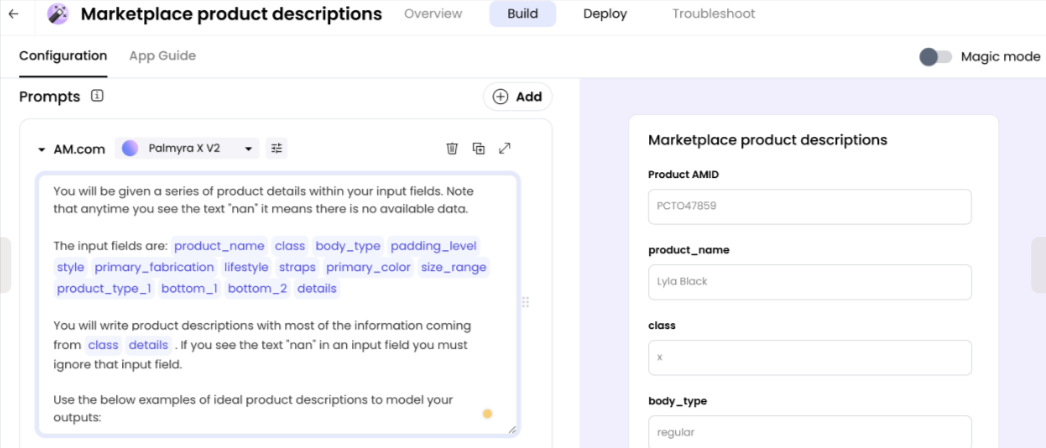
Task: Switch to the Deploy tab
Action: pos(605,14)
